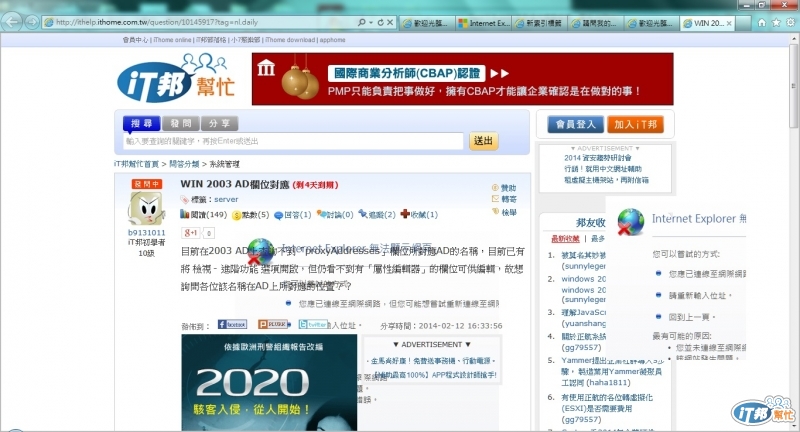Image resolution: width=800 pixels, height=432 pixels.
Task: Open the address bar search dropdown arrow
Action: [x=371, y=22]
